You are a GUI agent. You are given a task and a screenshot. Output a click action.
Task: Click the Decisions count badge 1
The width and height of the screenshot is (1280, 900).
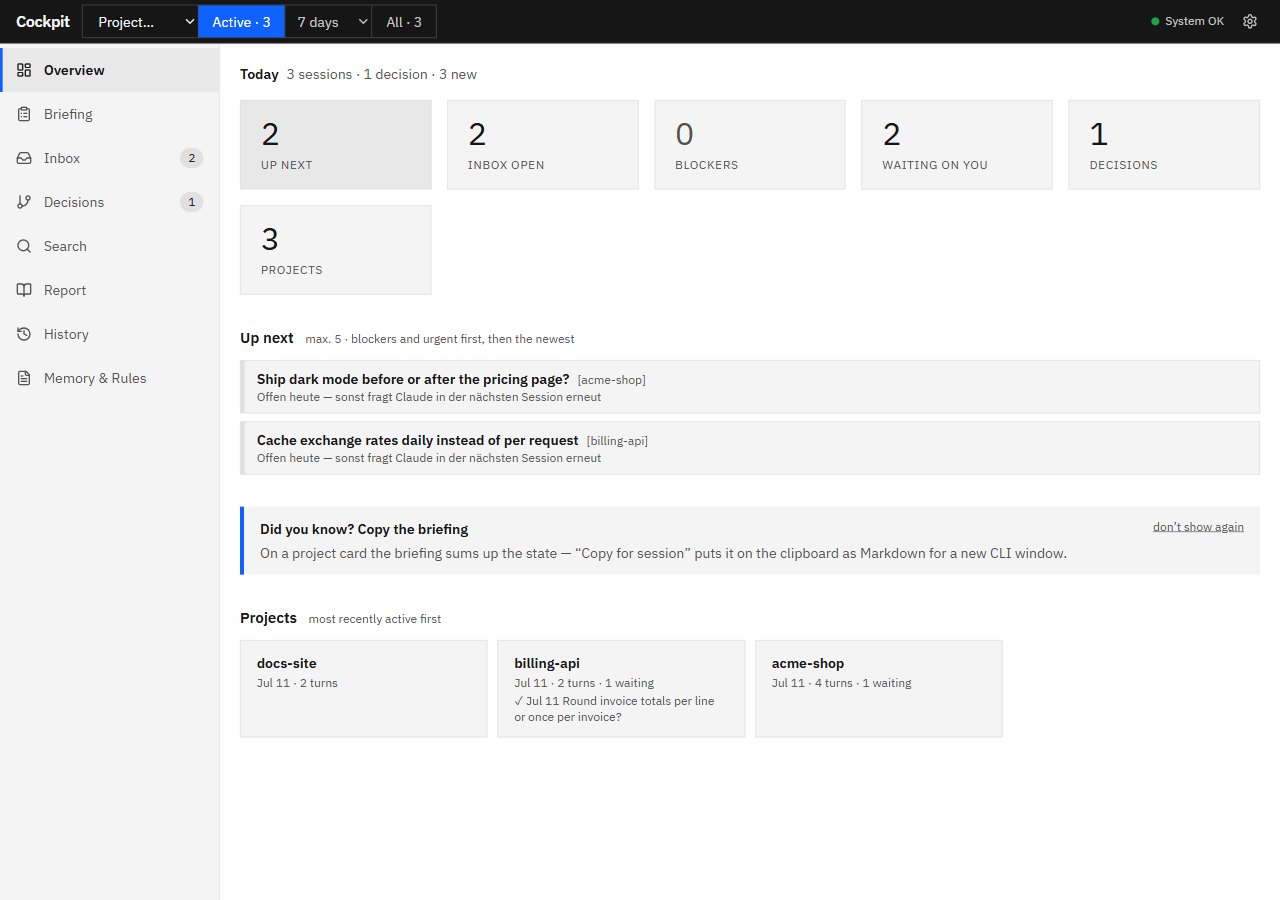click(191, 202)
